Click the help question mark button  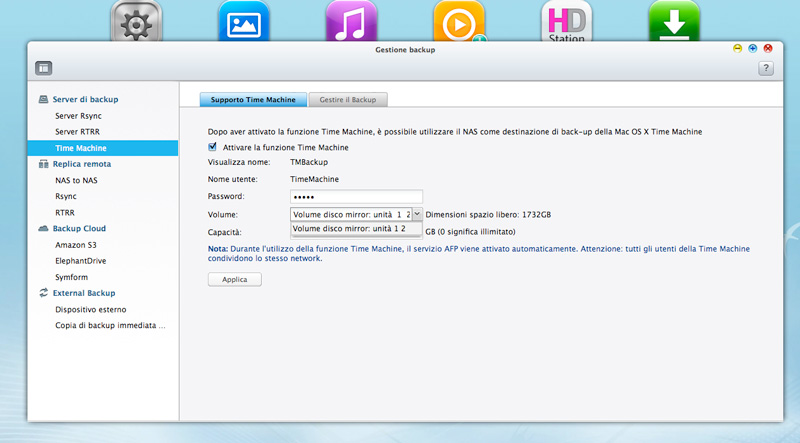[766, 68]
